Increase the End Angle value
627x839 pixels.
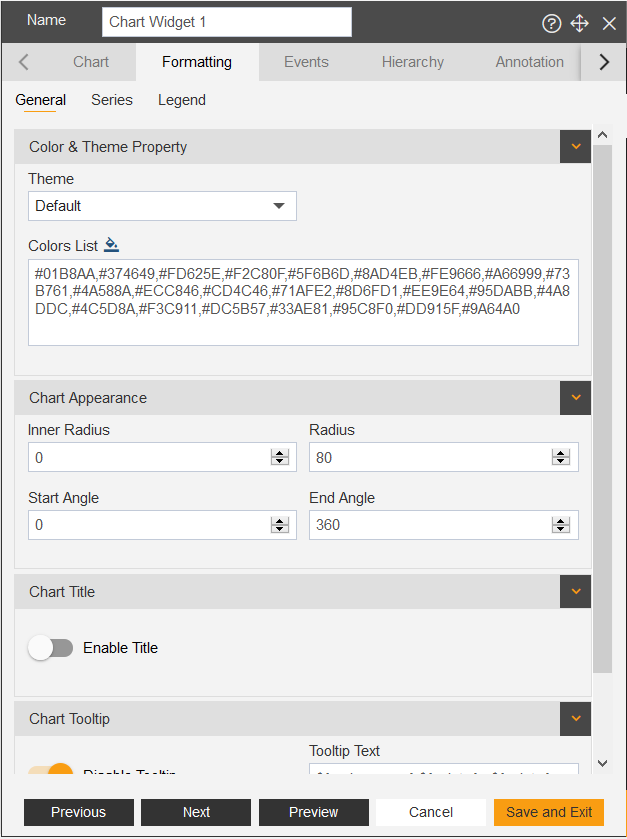pos(561,521)
